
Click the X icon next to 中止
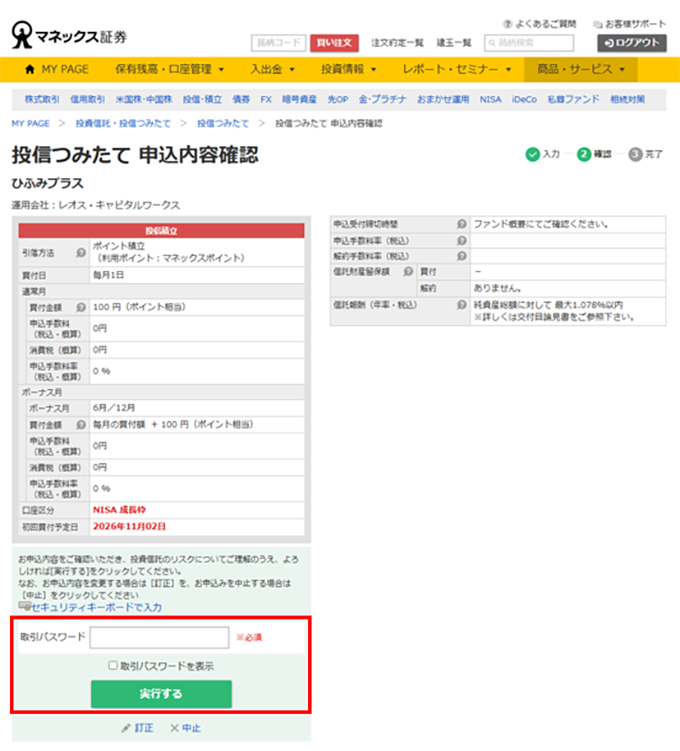pyautogui.click(x=175, y=728)
